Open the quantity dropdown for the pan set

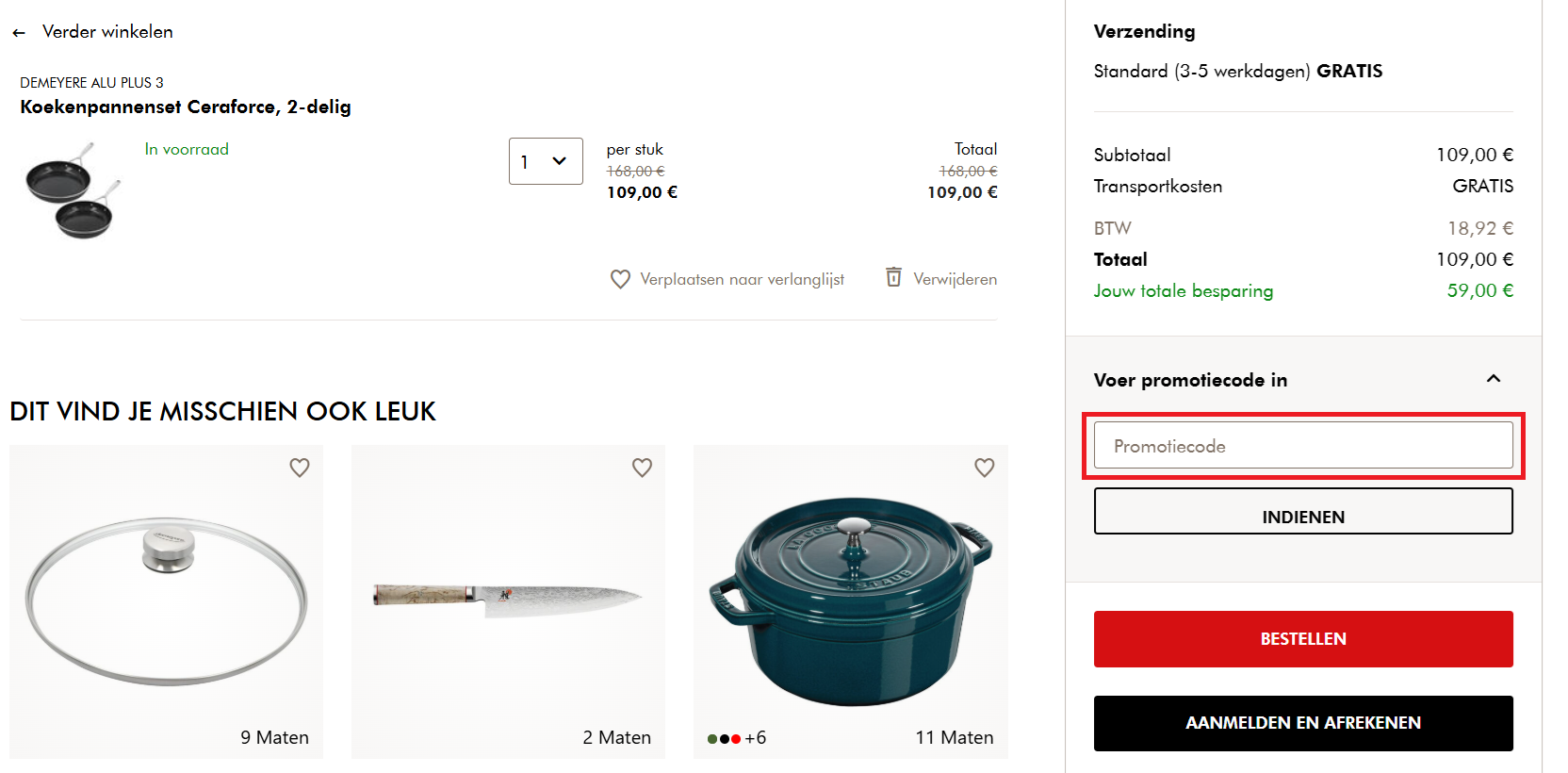click(546, 161)
